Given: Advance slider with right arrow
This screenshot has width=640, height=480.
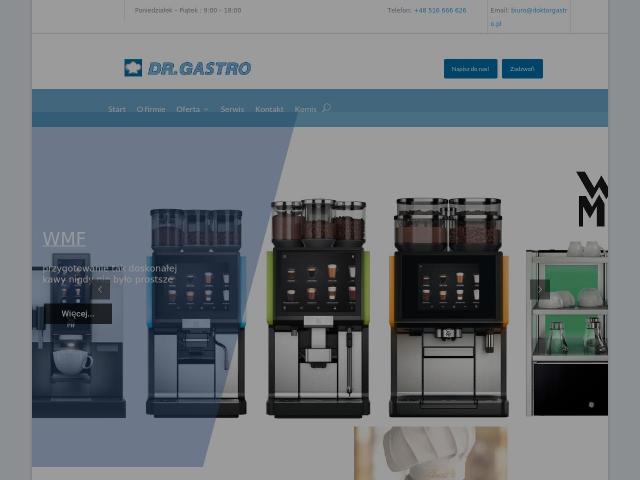Looking at the screenshot, I should 540,289.
